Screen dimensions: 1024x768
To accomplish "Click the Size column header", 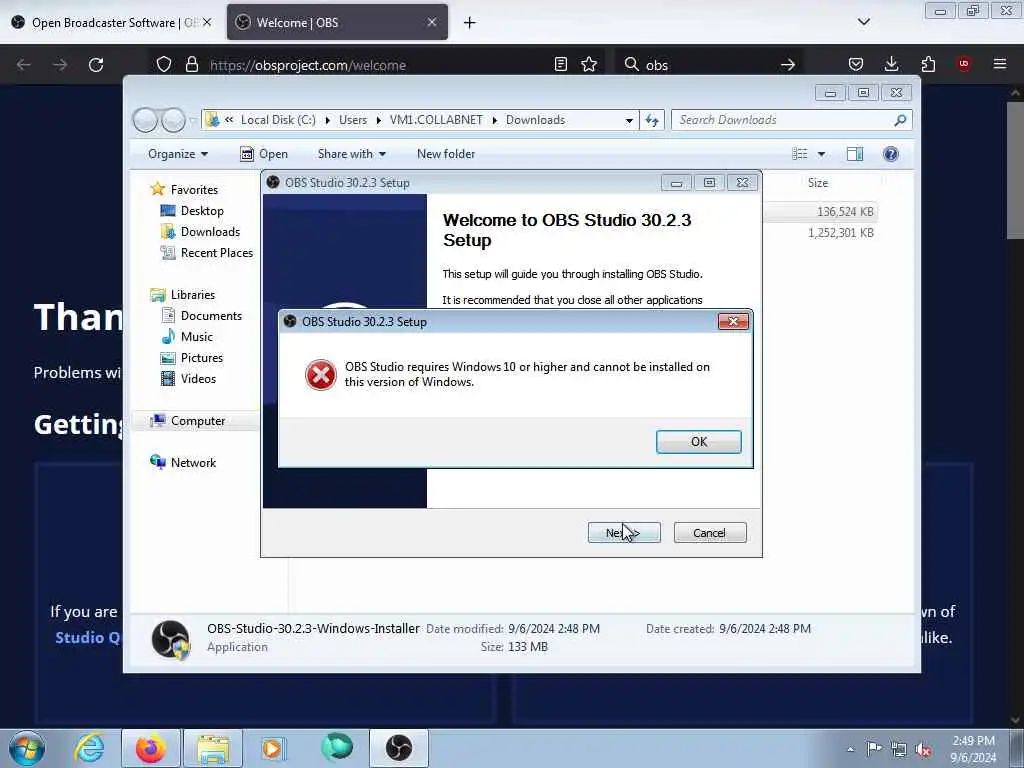I will pyautogui.click(x=818, y=183).
